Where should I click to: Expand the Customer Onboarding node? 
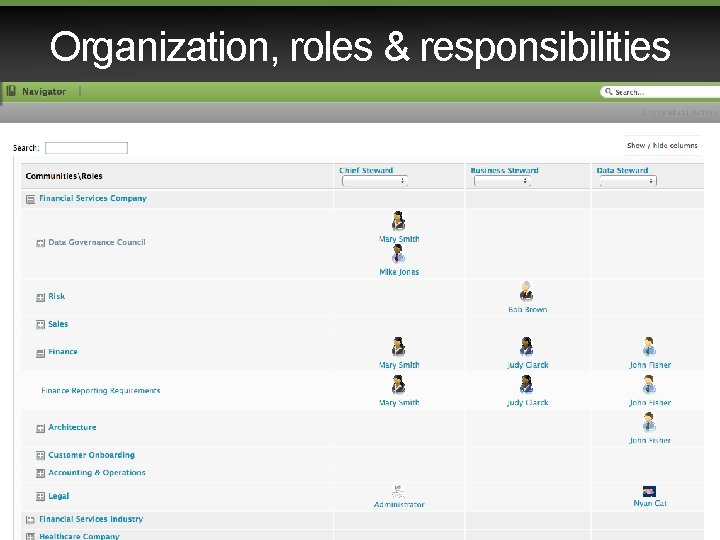point(40,456)
